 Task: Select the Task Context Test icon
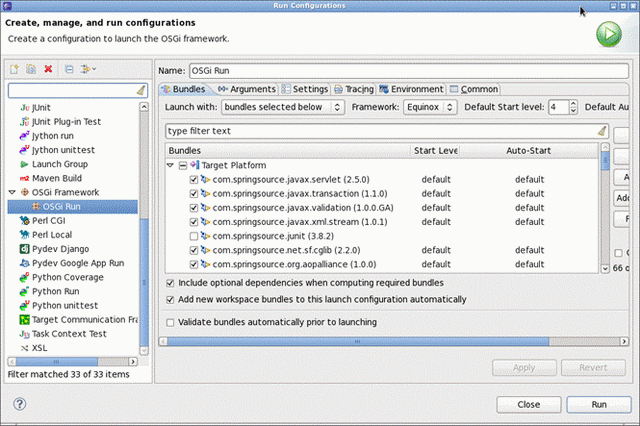tap(24, 334)
